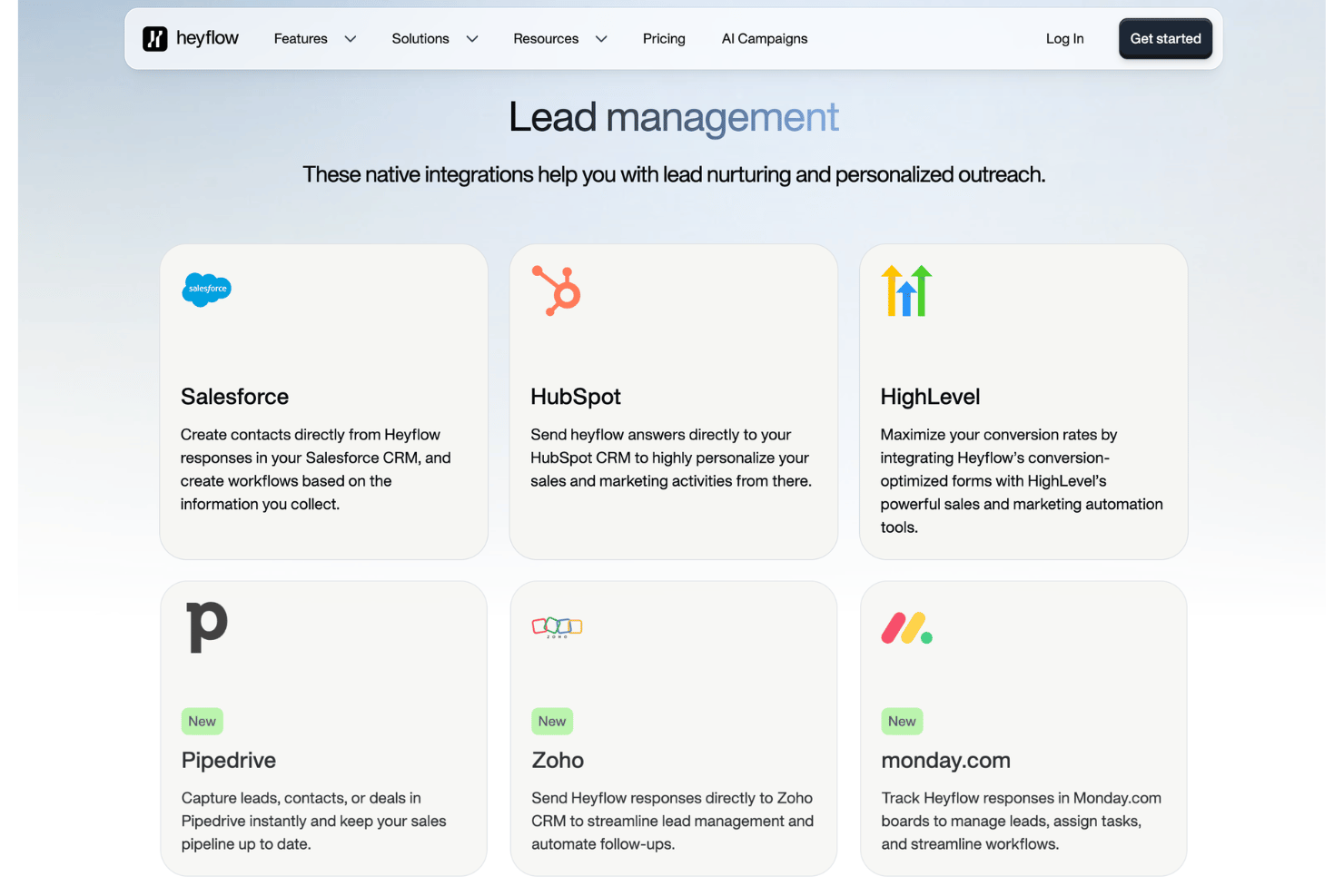Open the monday.com card title
Viewport: 1344px width, 896px height.
point(945,761)
